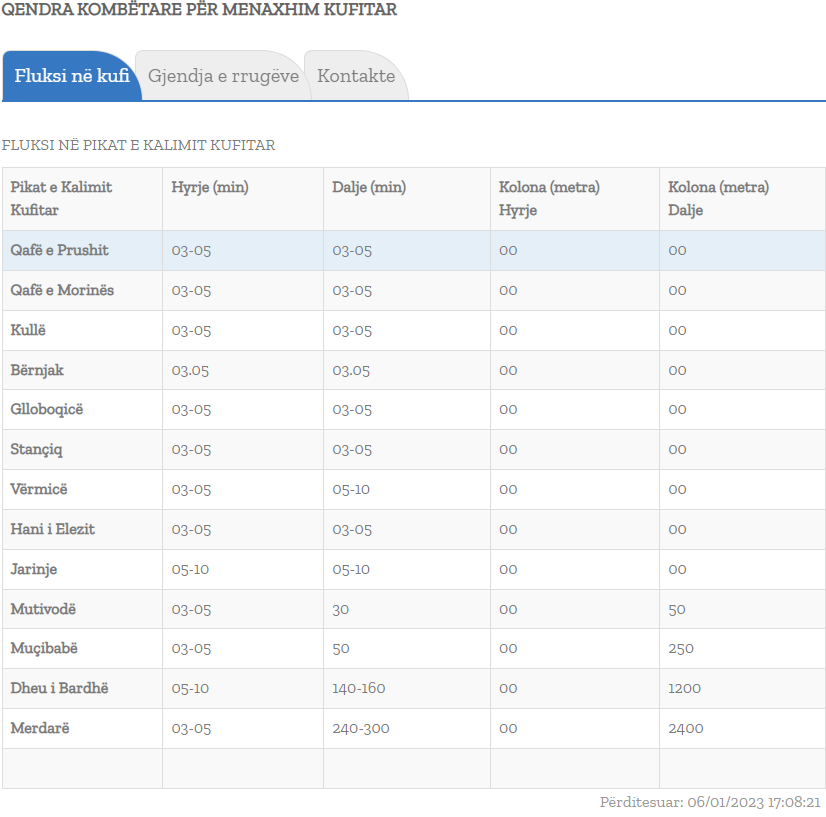Image resolution: width=826 pixels, height=817 pixels.
Task: Select the Merdarë border crossing
Action: pos(37,728)
